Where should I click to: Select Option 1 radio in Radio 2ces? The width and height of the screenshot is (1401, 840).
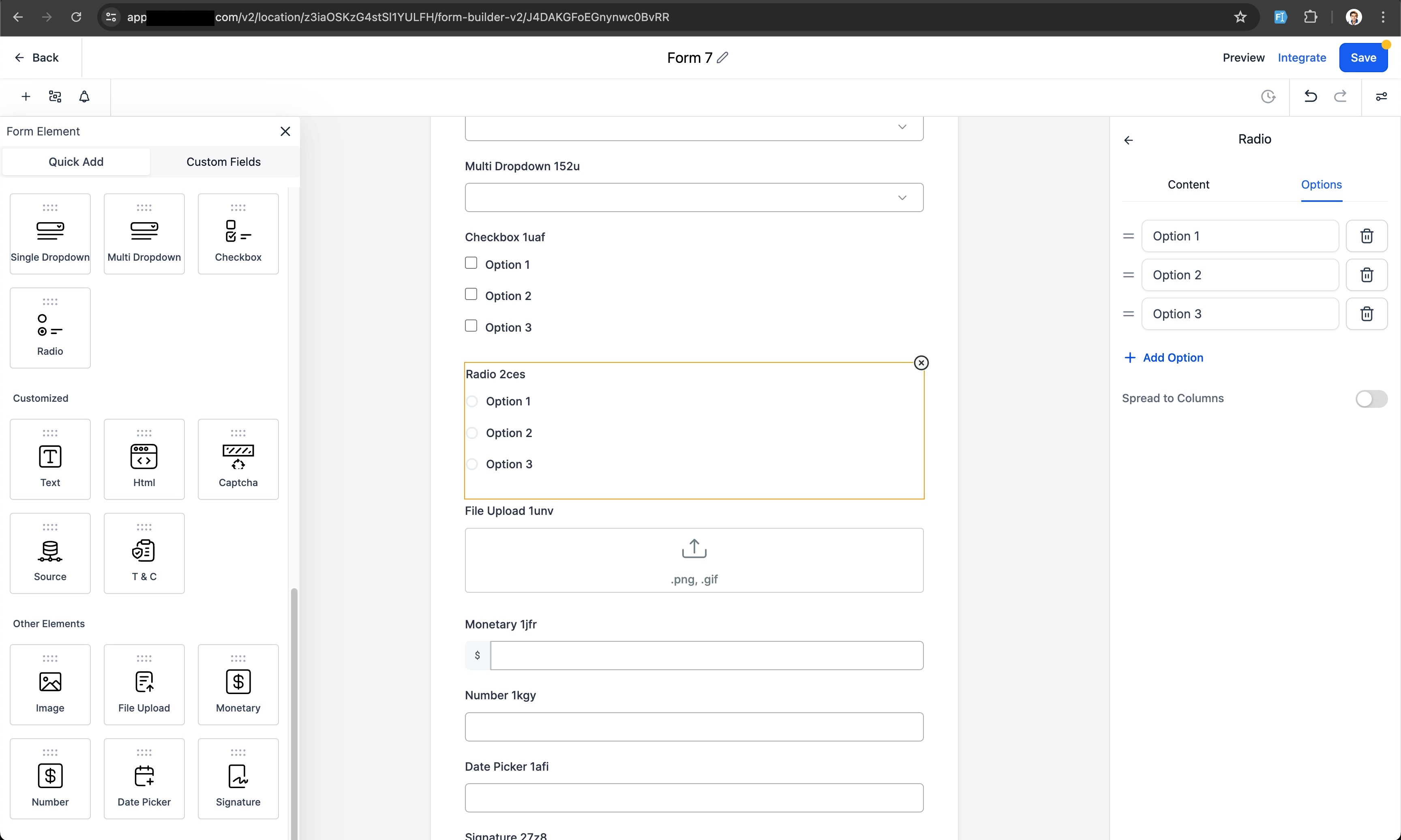pos(472,401)
